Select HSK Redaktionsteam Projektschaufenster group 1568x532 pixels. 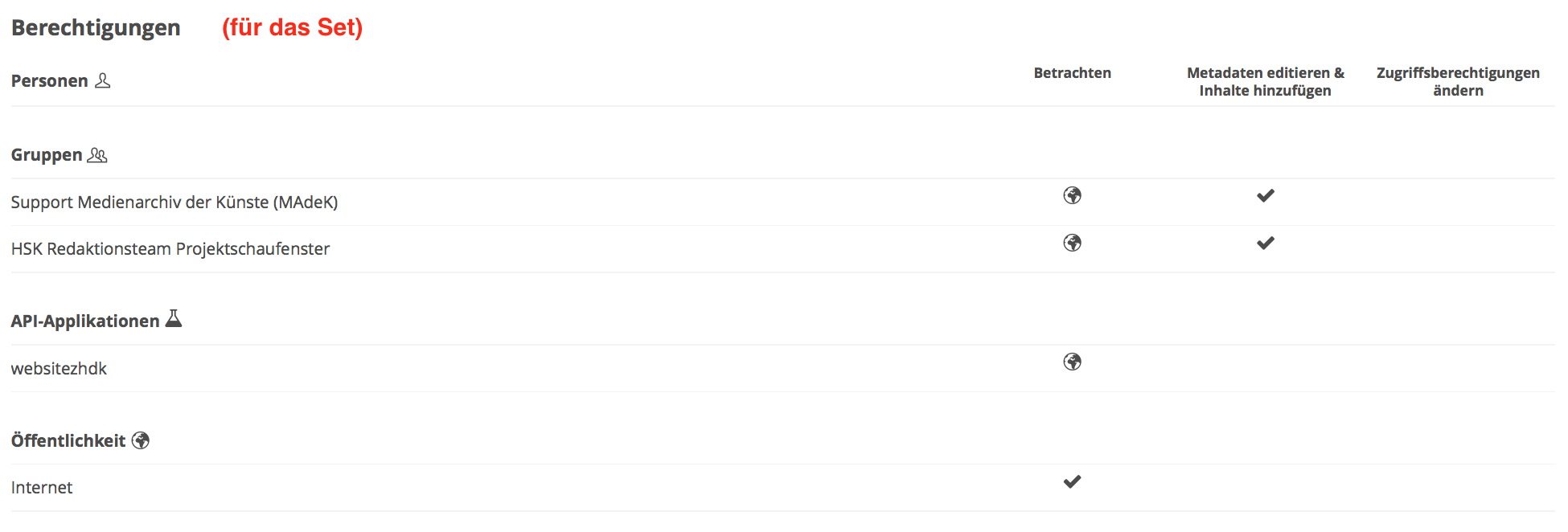tap(170, 249)
